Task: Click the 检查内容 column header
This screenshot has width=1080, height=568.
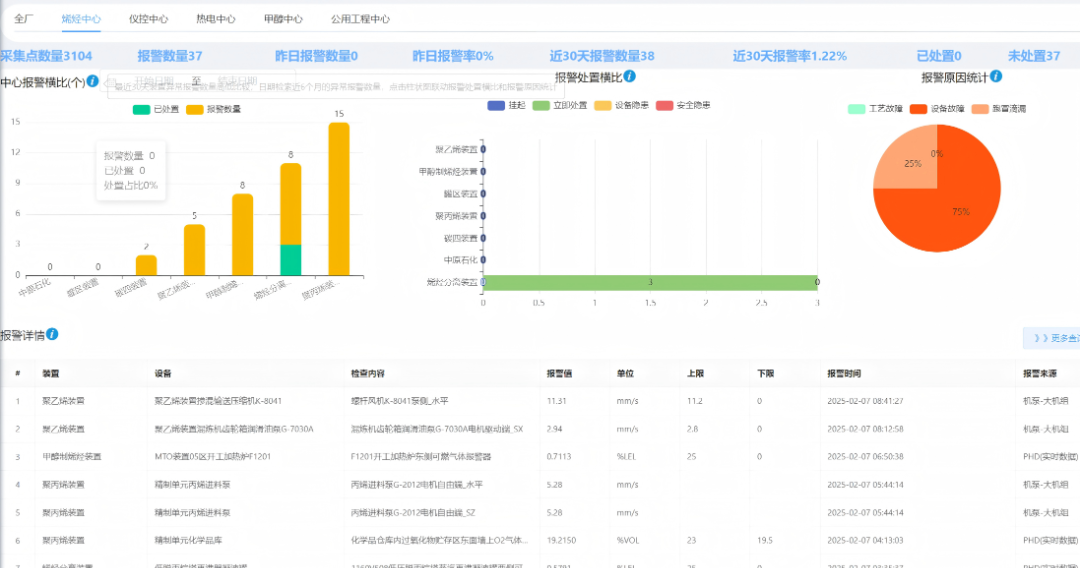Action: (x=368, y=374)
